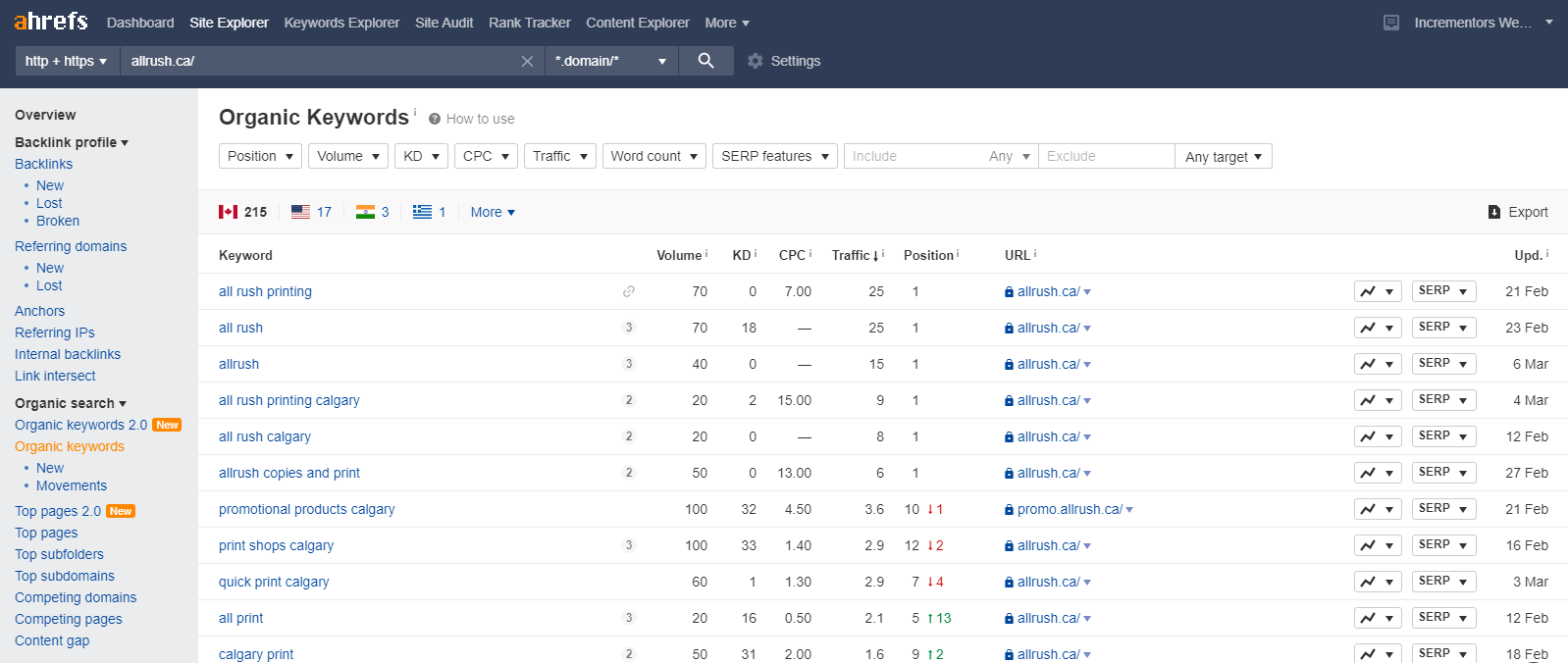The width and height of the screenshot is (1568, 663).
Task: Click the Ahrefs logo
Action: pyautogui.click(x=51, y=21)
